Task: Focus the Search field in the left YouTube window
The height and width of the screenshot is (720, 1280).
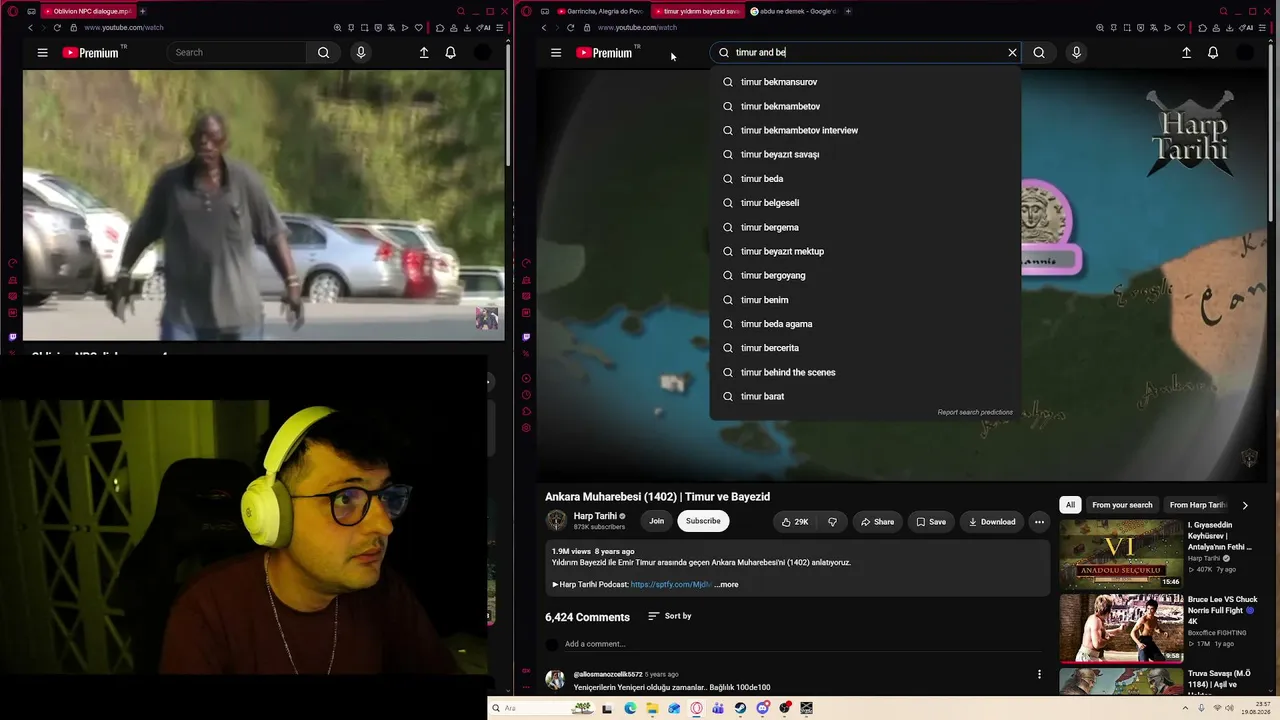Action: pos(236,53)
